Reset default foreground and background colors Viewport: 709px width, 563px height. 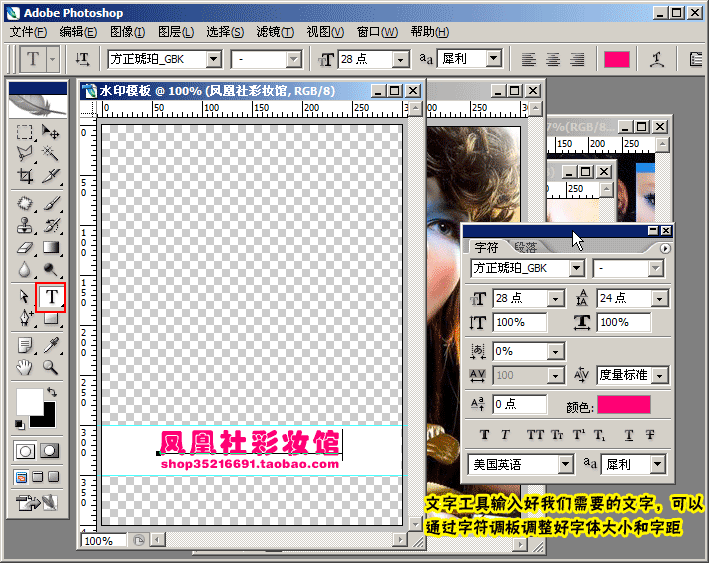coord(19,424)
